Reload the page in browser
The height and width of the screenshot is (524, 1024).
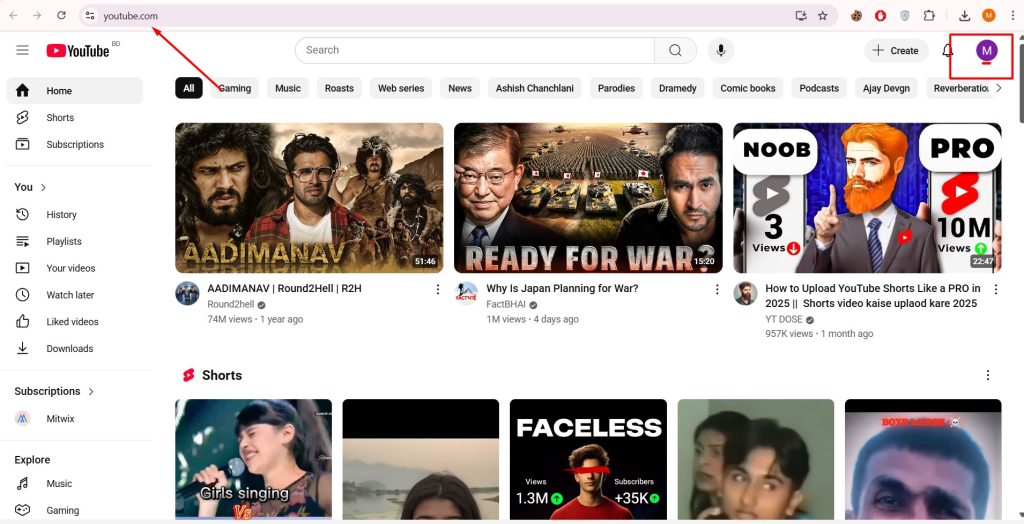click(x=61, y=16)
